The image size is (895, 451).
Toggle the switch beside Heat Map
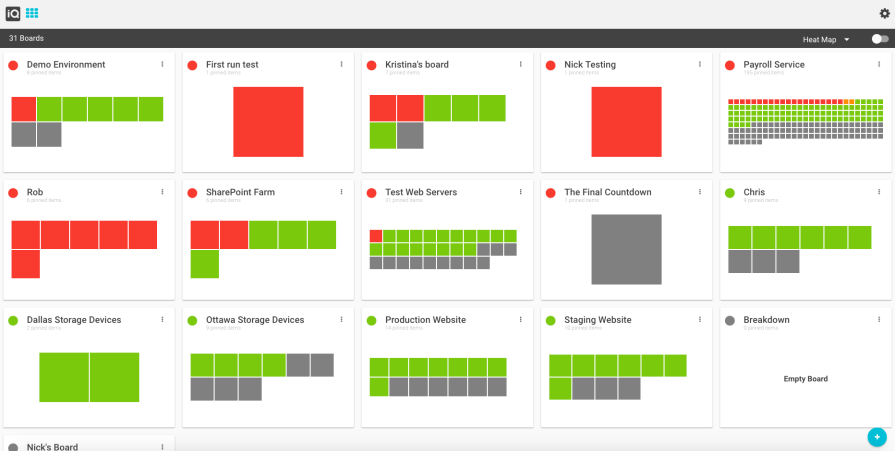880,39
